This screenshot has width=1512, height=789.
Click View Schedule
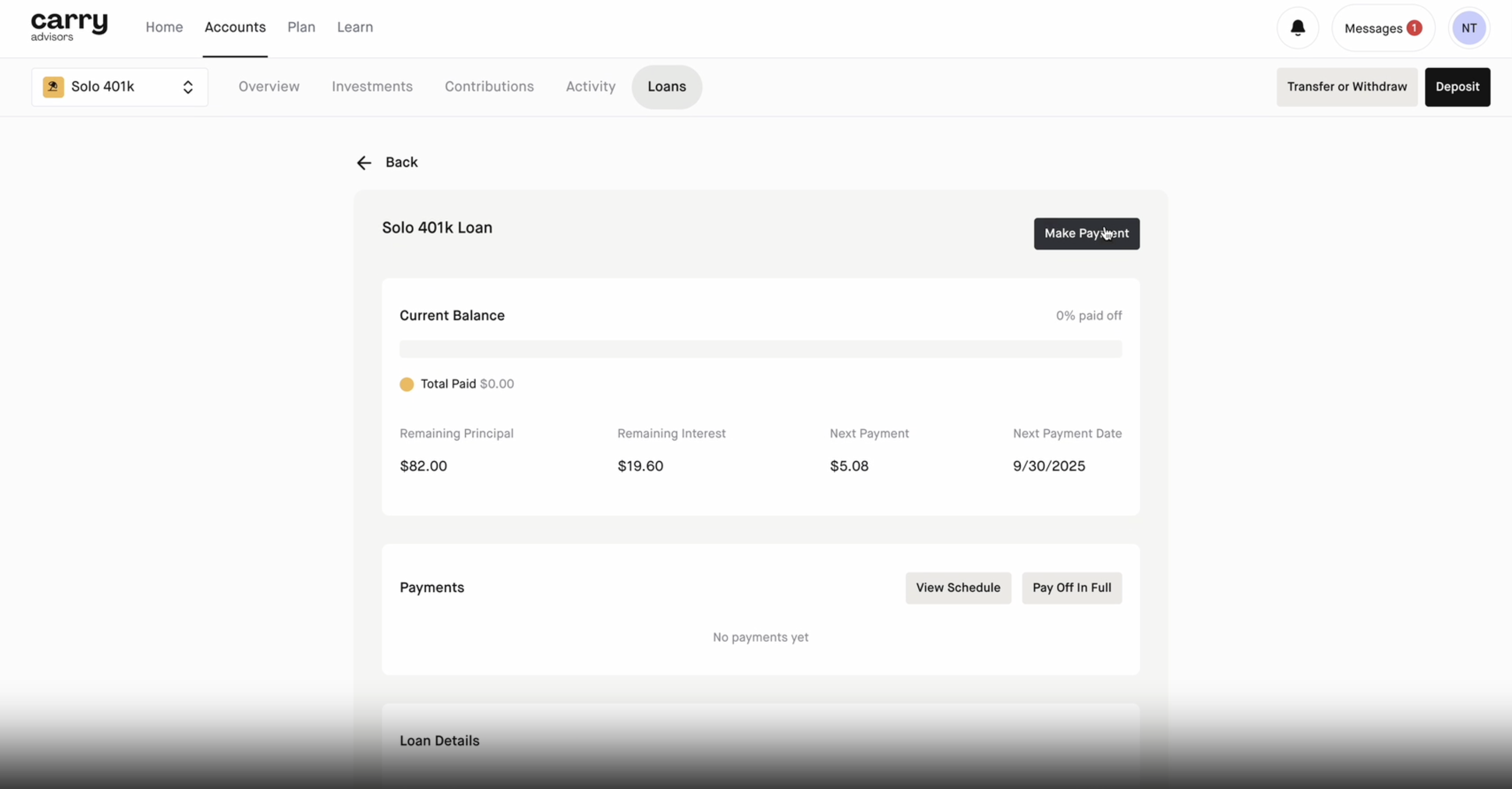958,588
